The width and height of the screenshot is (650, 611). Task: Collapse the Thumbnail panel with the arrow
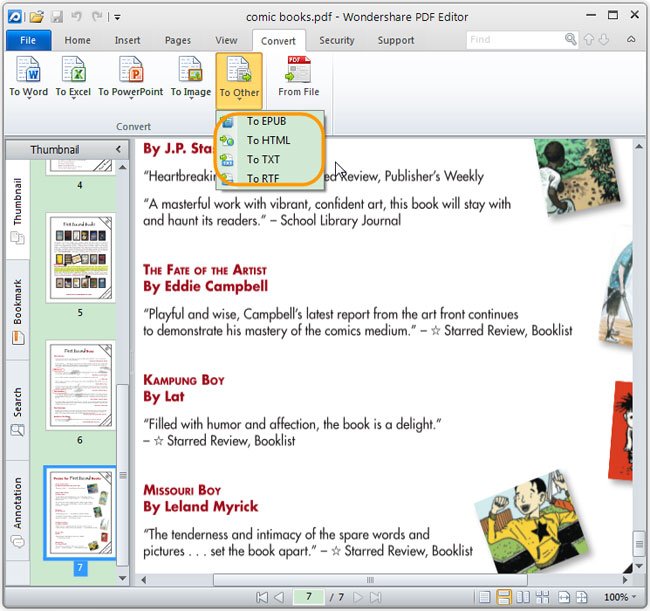[x=119, y=149]
